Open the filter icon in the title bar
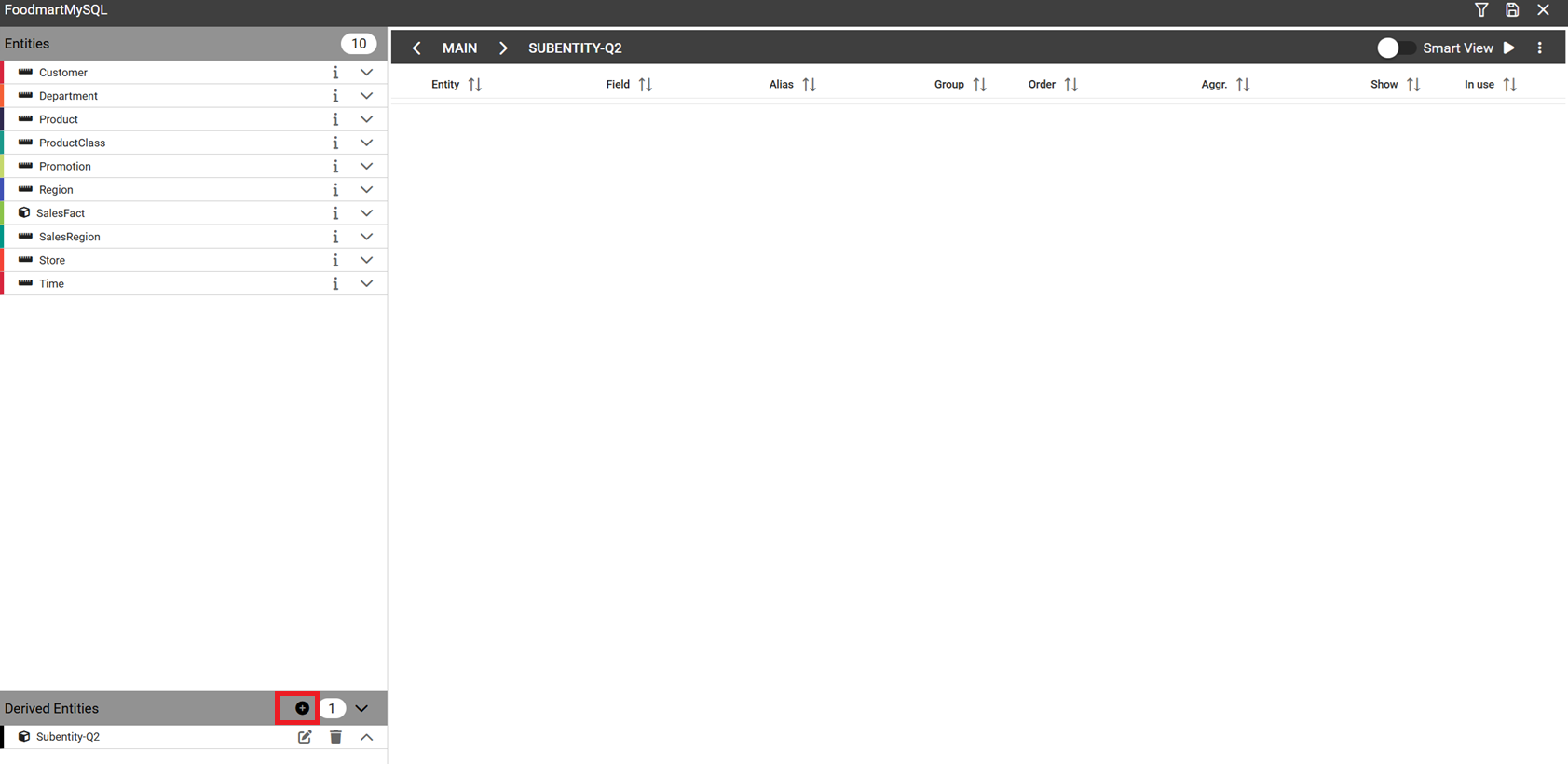This screenshot has width=1568, height=764. 1481,10
